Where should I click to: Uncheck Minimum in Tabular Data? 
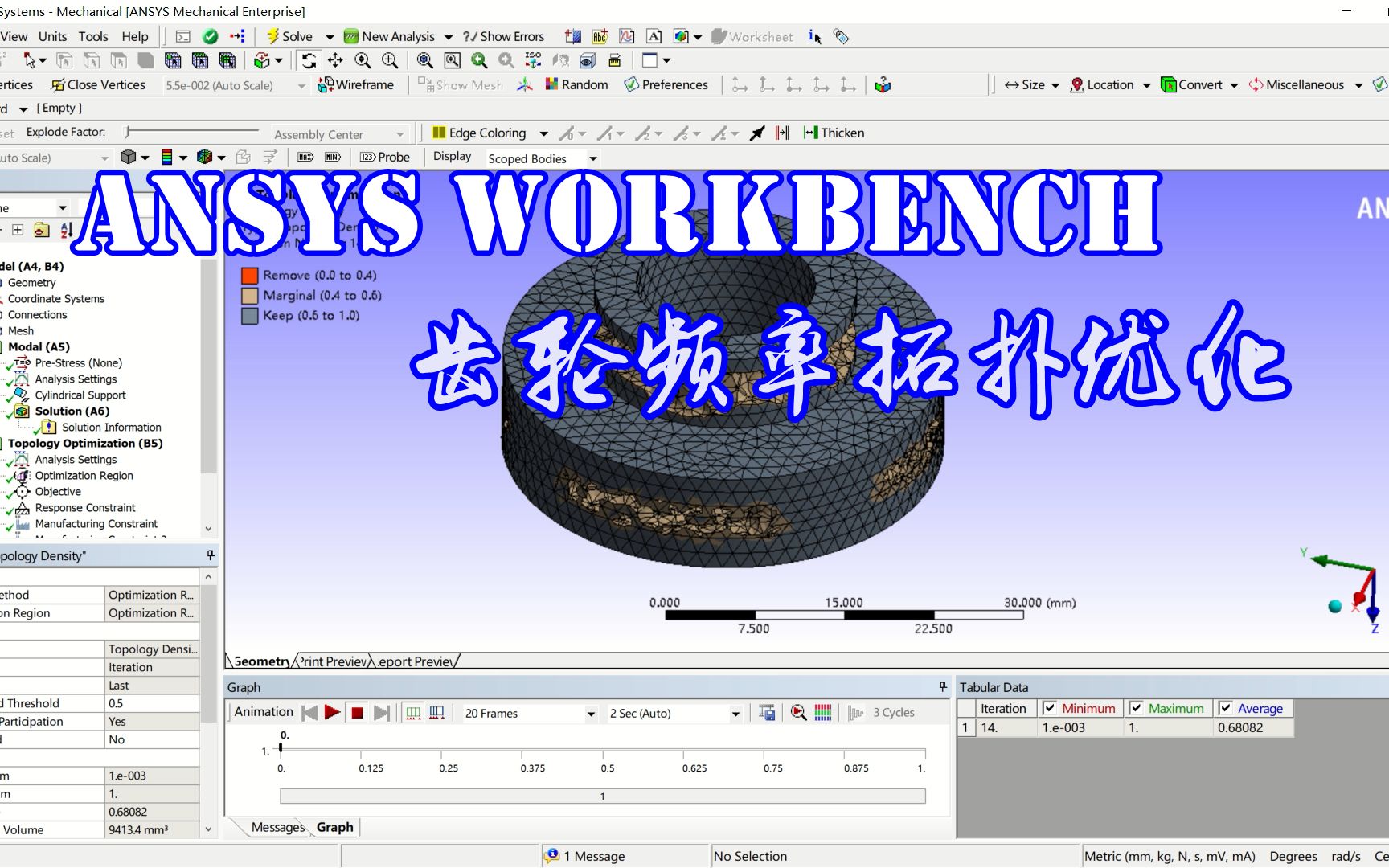(1049, 708)
